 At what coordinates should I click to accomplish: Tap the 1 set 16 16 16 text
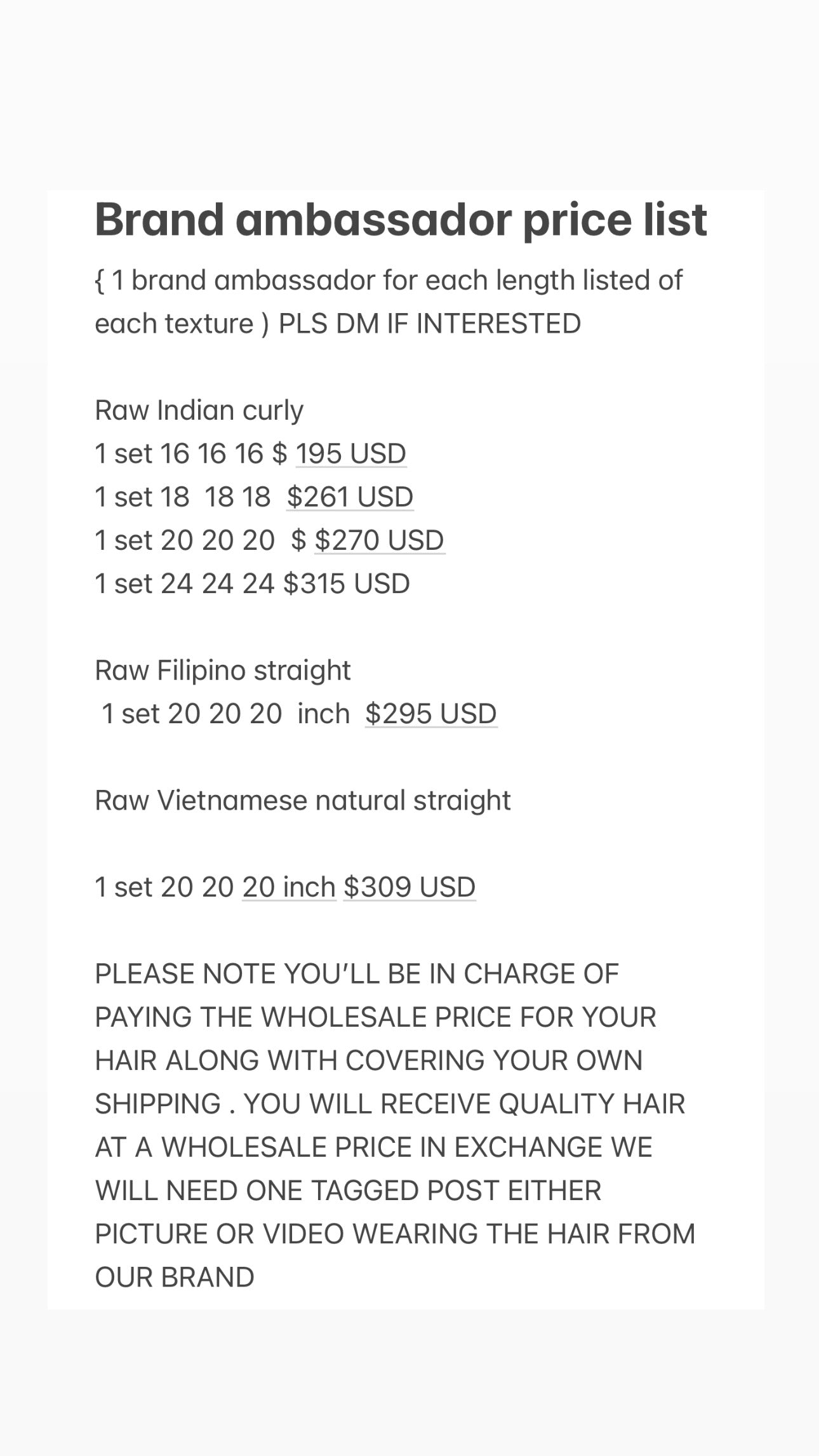click(178, 454)
